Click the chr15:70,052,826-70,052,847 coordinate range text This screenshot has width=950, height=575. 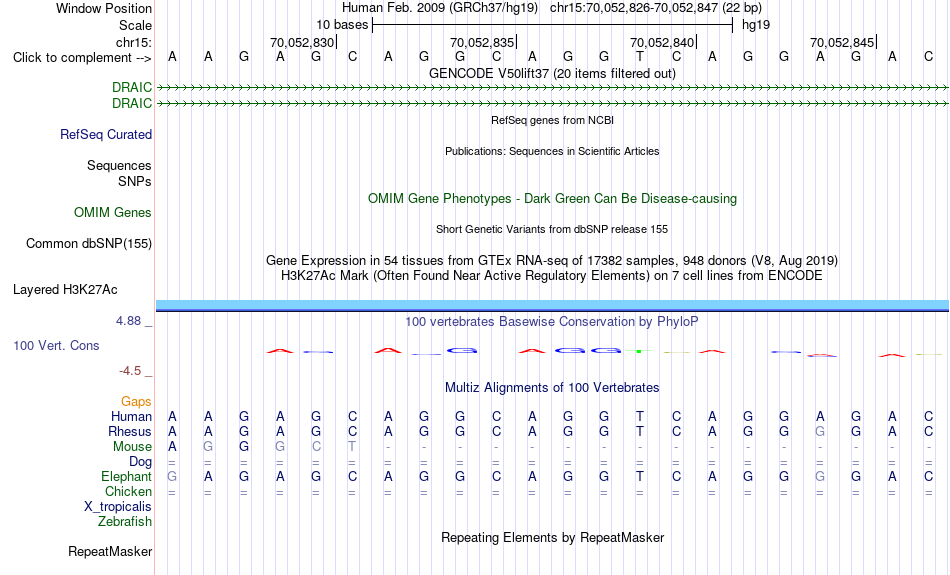pyautogui.click(x=656, y=8)
